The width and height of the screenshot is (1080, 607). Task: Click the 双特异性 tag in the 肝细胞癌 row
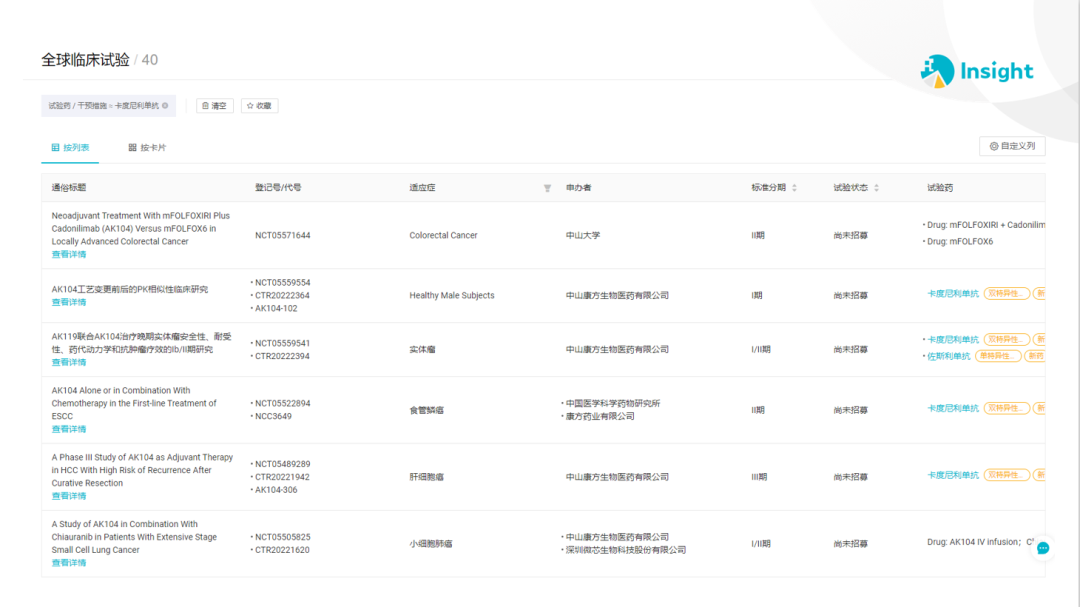1006,475
